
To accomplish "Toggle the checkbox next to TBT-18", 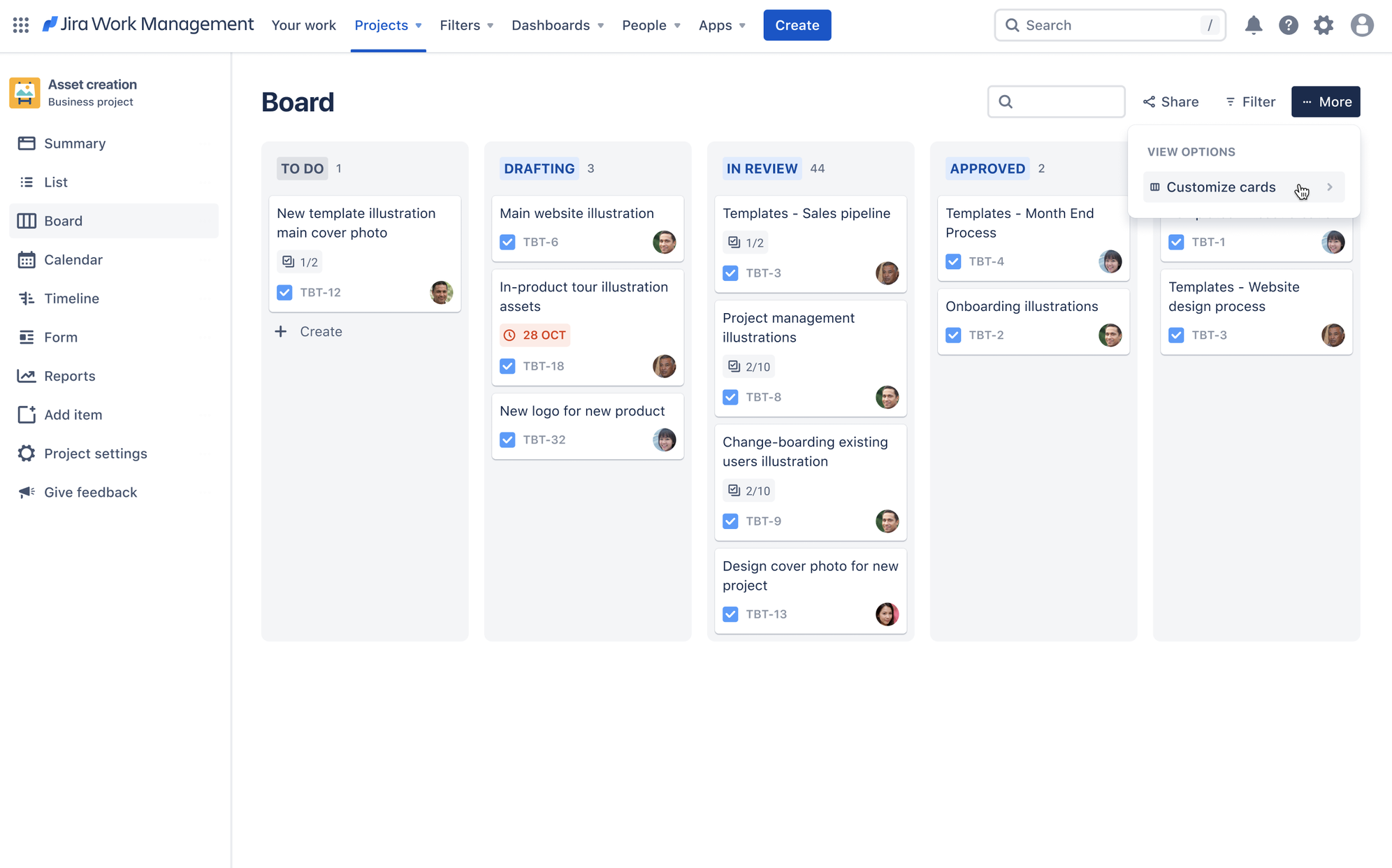I will point(507,366).
